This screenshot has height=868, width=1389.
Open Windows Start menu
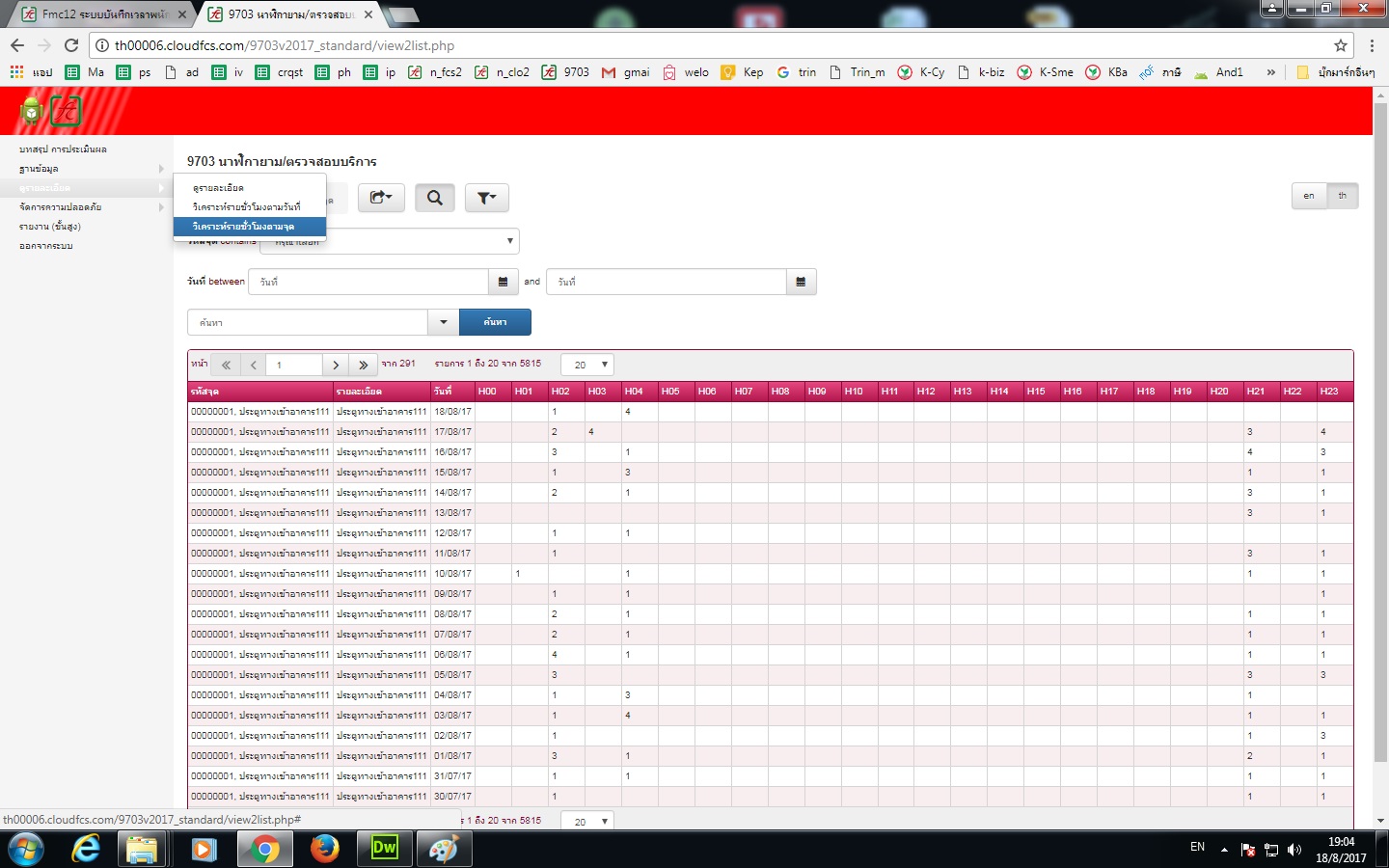25,849
